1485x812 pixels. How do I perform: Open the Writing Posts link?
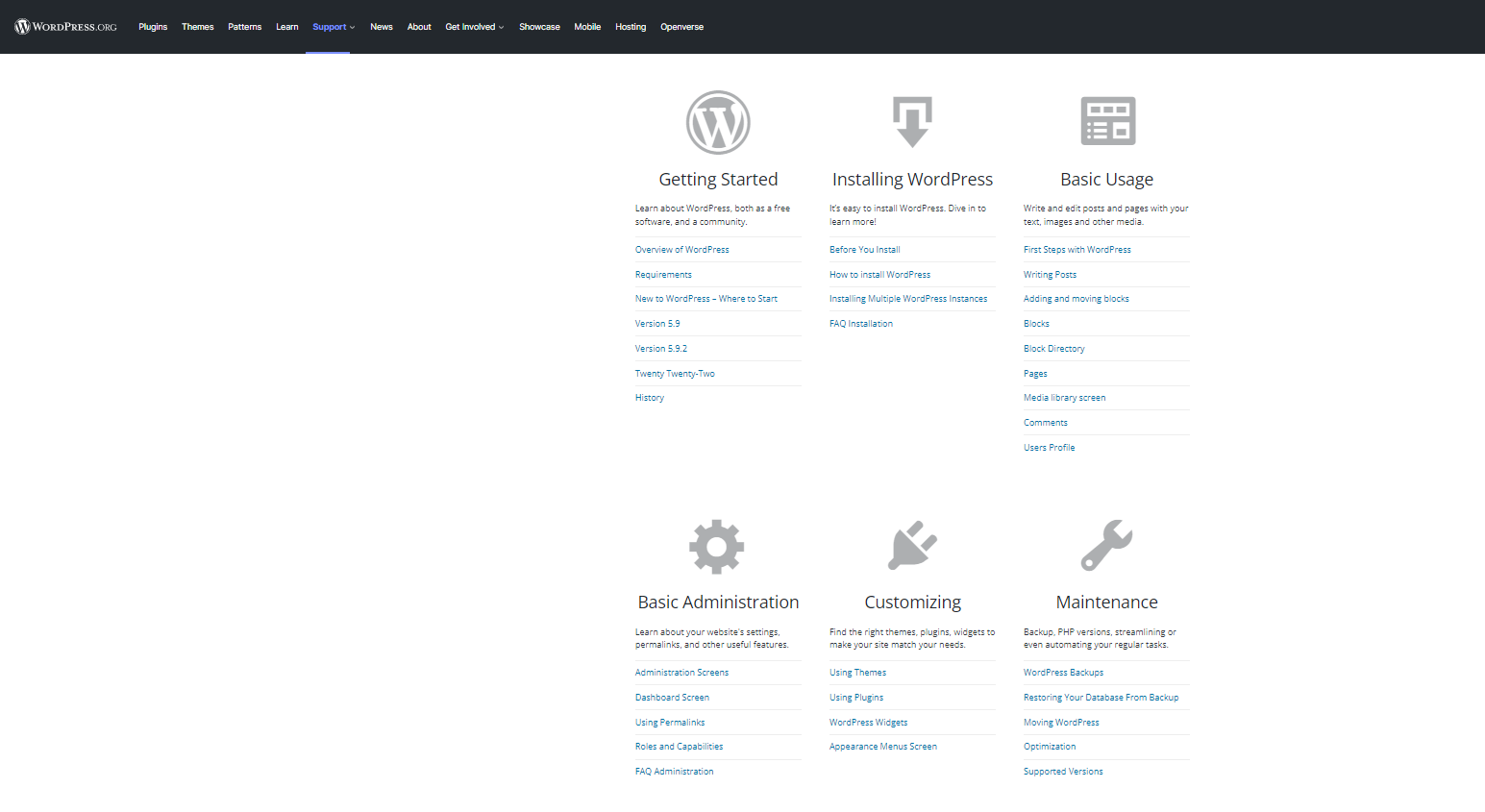1051,275
